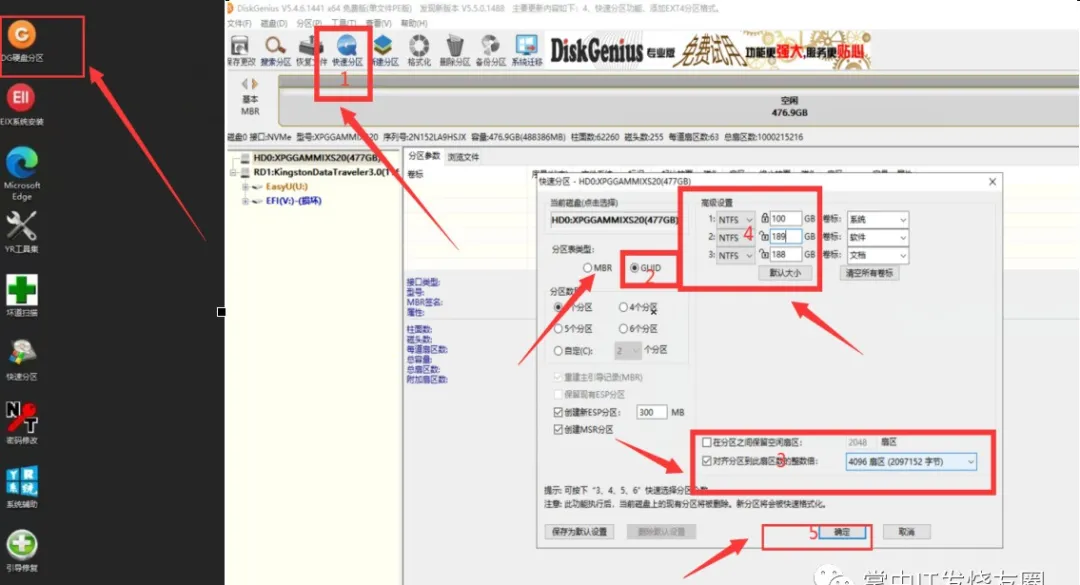Click the 备份分区 toolbar icon

pyautogui.click(x=490, y=50)
